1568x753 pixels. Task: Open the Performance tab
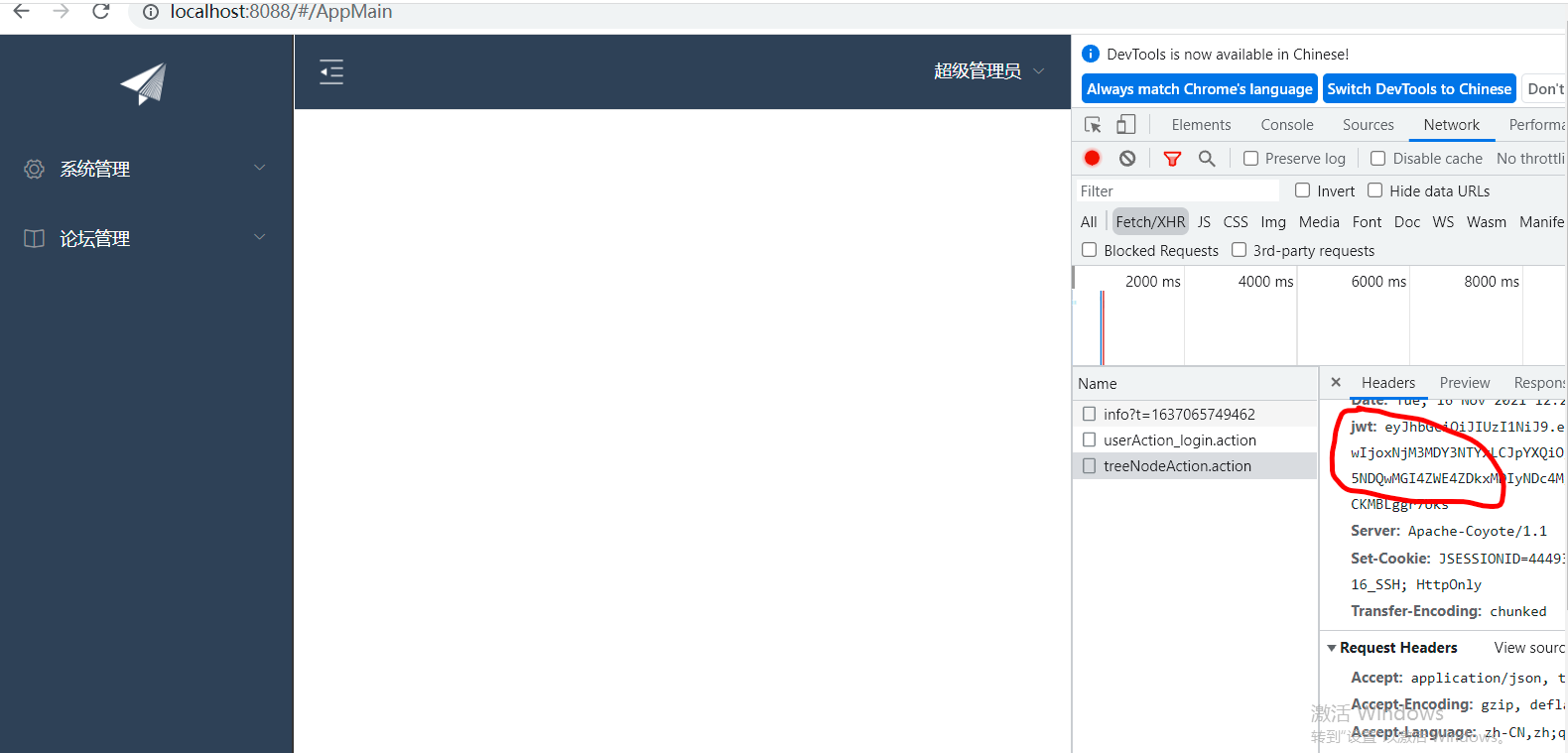[x=1537, y=125]
